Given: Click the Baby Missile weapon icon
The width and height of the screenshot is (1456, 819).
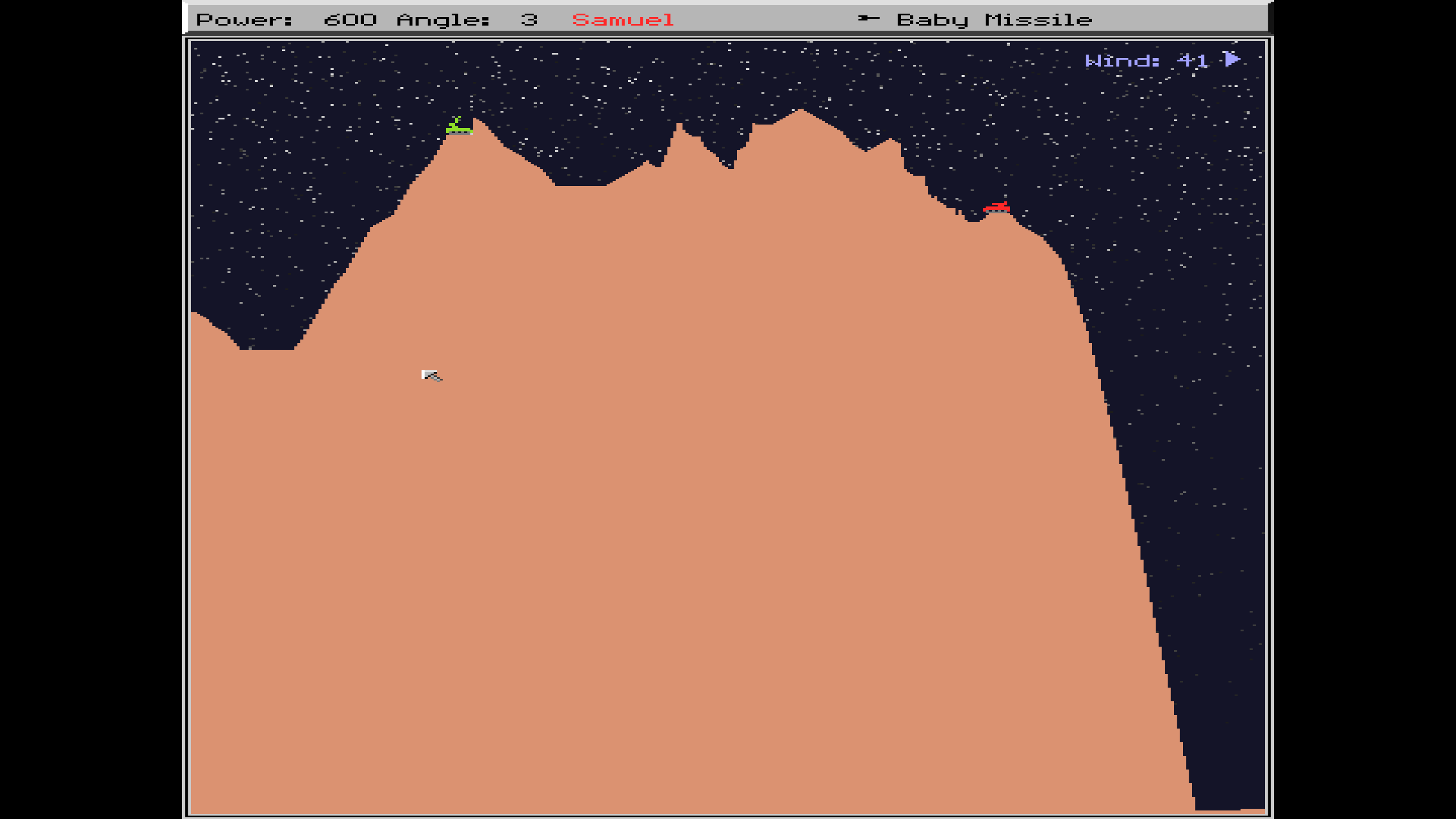Looking at the screenshot, I should click(868, 19).
